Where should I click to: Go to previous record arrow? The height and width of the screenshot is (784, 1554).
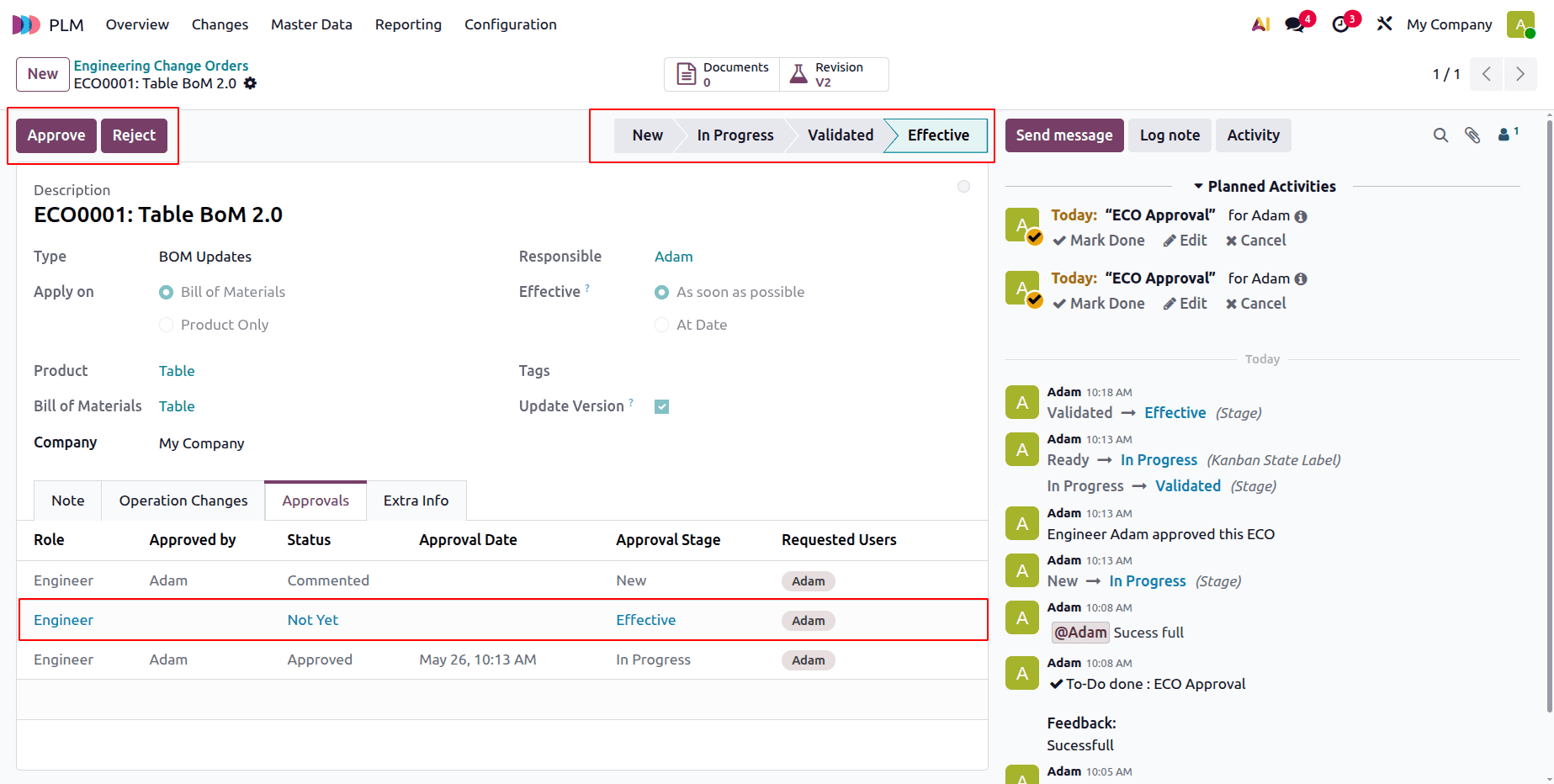(x=1487, y=74)
